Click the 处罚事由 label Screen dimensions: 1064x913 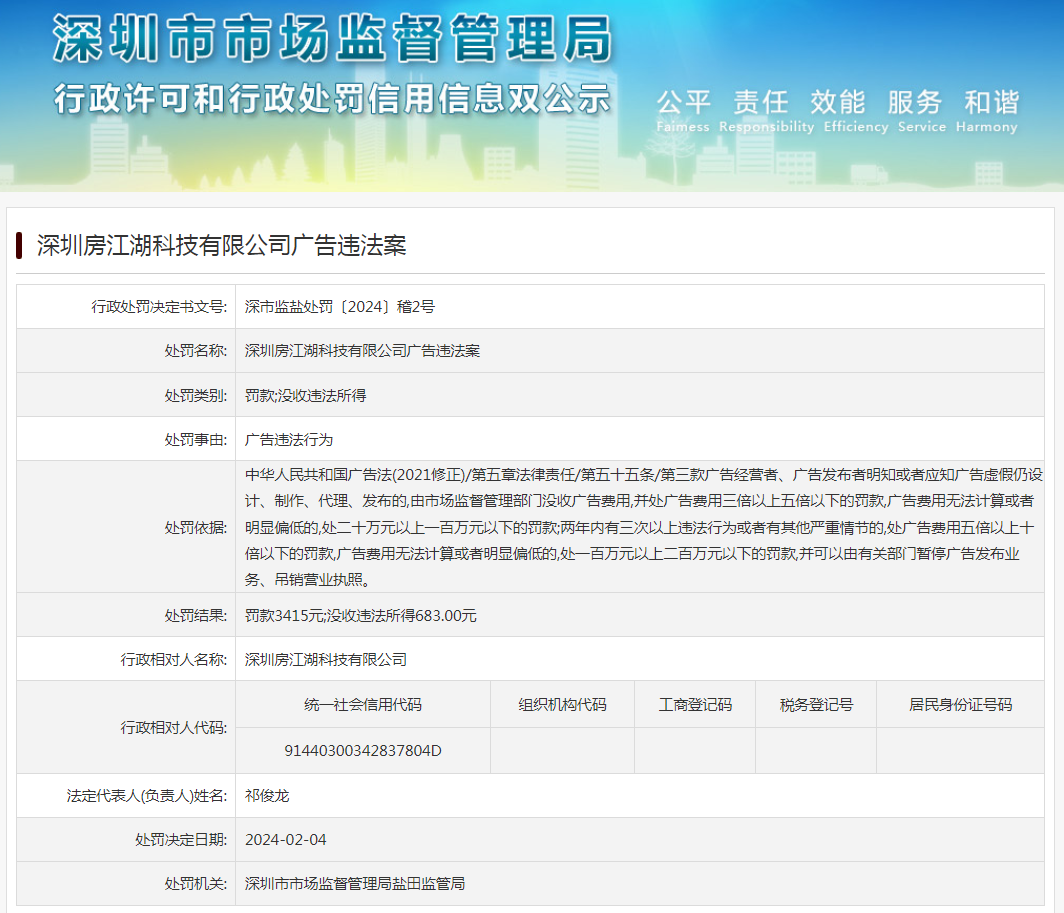click(x=195, y=440)
